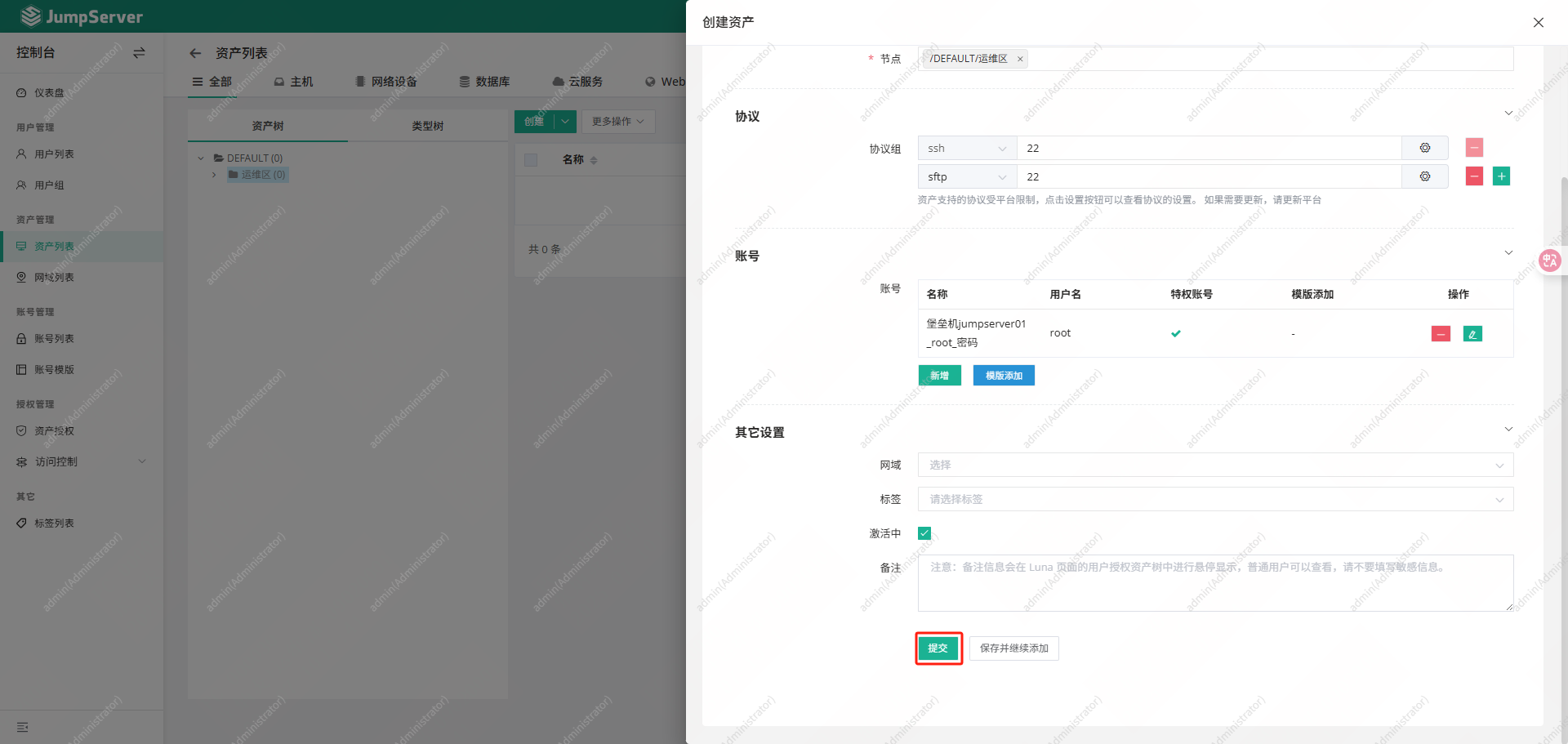Click the green 创建 button
This screenshot has height=744, width=1568.
(x=535, y=121)
